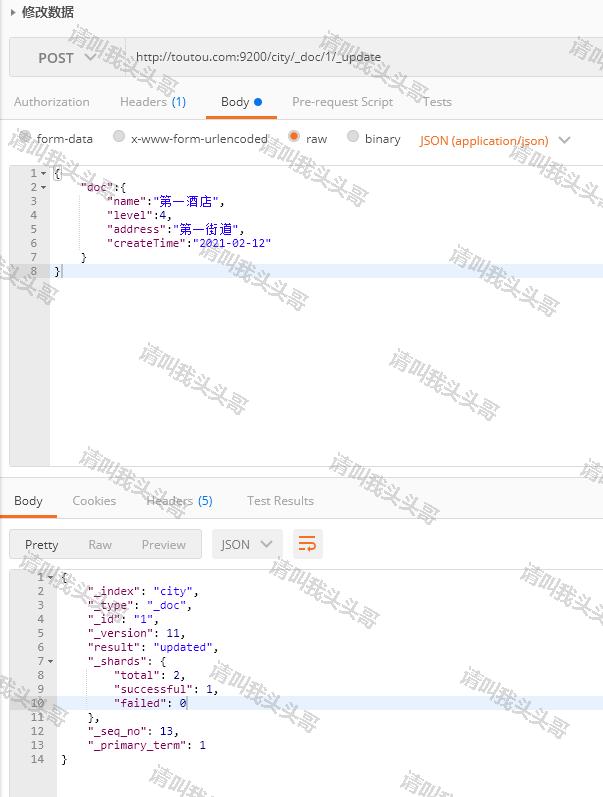Click "_seq_no": 13 response line

[x=133, y=731]
